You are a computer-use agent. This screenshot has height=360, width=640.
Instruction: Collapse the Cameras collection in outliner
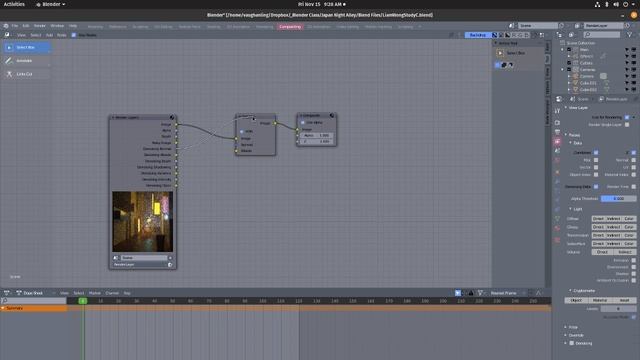[562, 70]
